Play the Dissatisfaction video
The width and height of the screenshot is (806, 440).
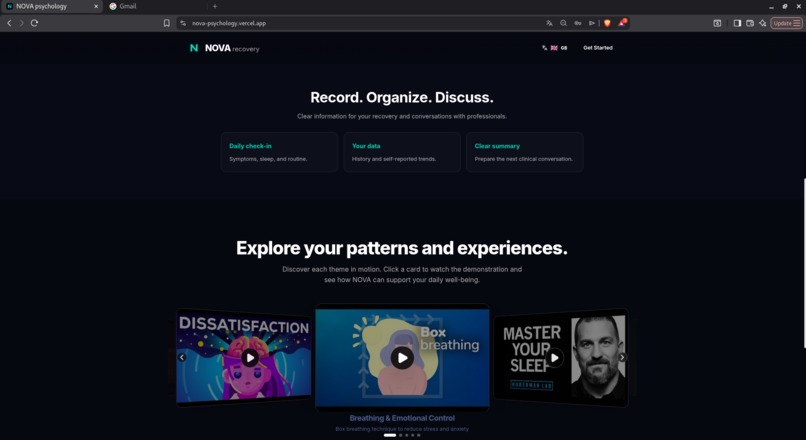[x=250, y=358]
